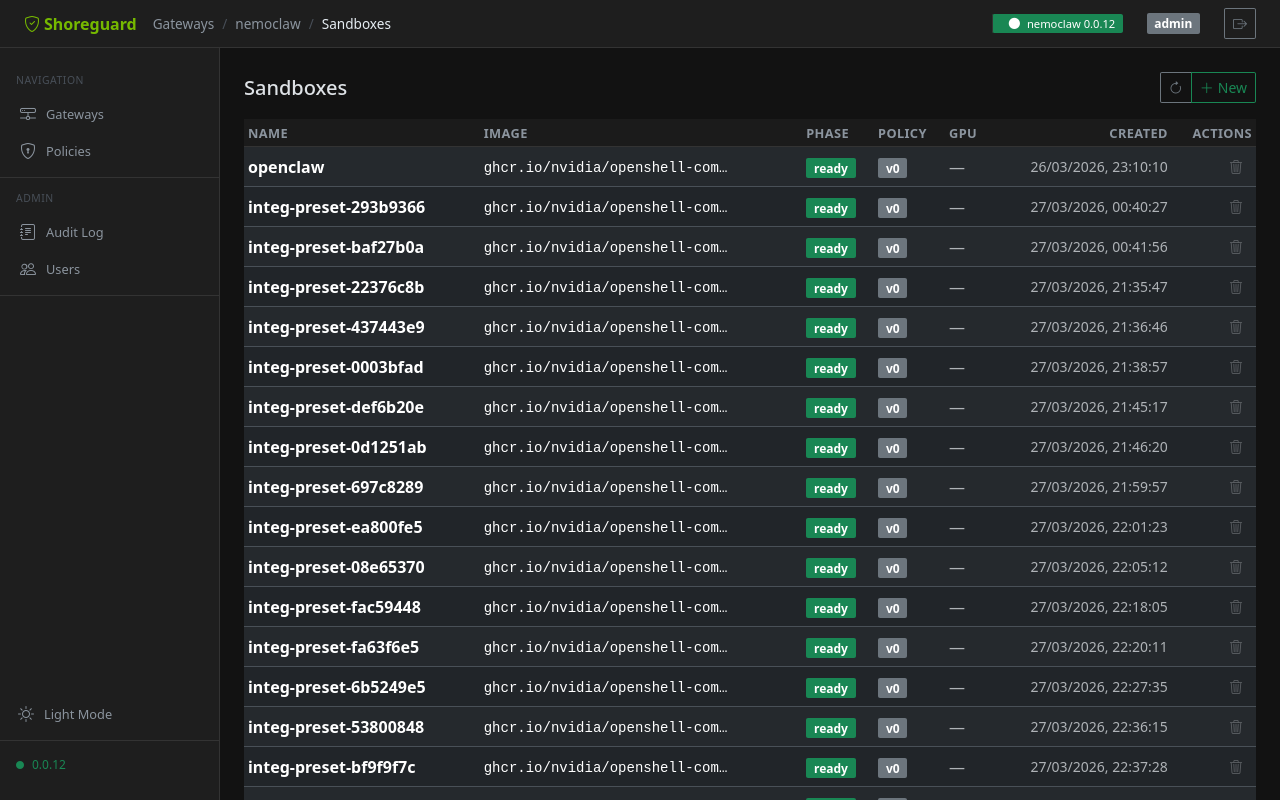The width and height of the screenshot is (1280, 800).
Task: Toggle Light Mode
Action: click(78, 714)
